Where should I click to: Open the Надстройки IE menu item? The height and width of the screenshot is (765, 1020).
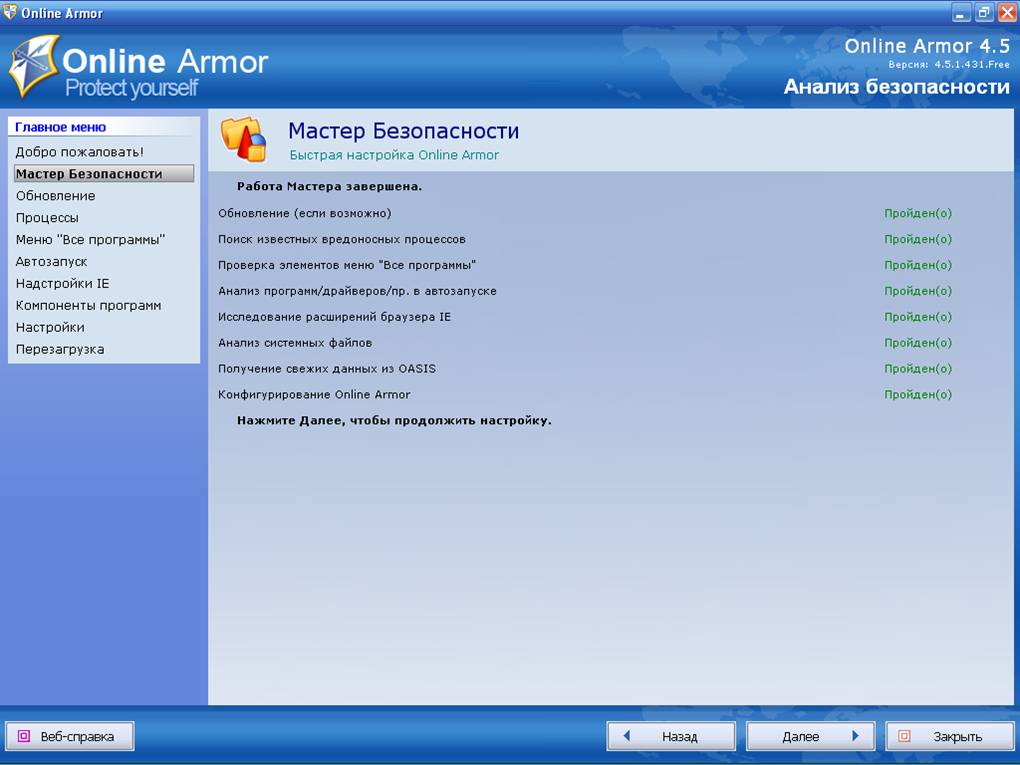62,284
